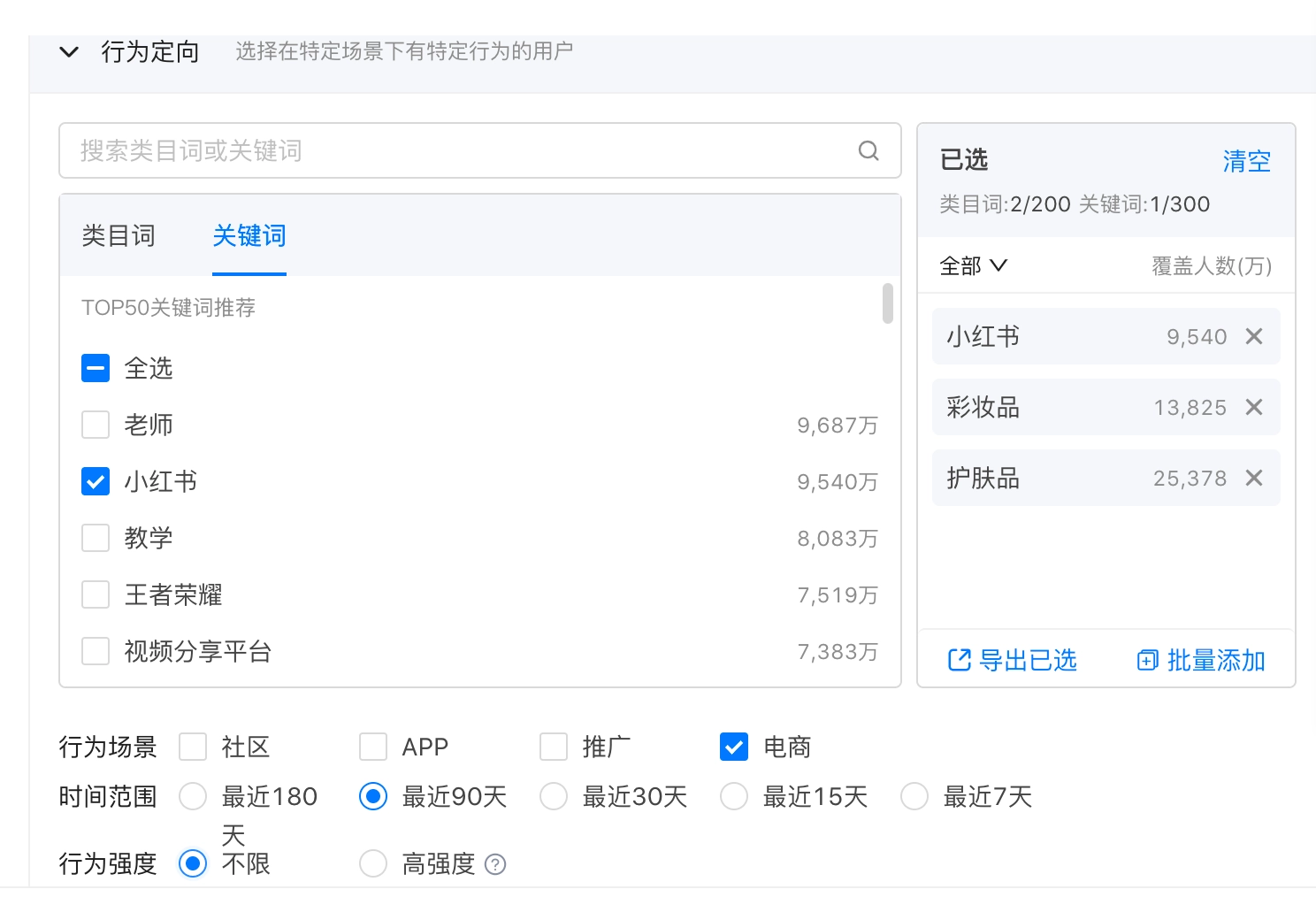
Task: Select the 最近30天 radio button
Action: [x=554, y=796]
